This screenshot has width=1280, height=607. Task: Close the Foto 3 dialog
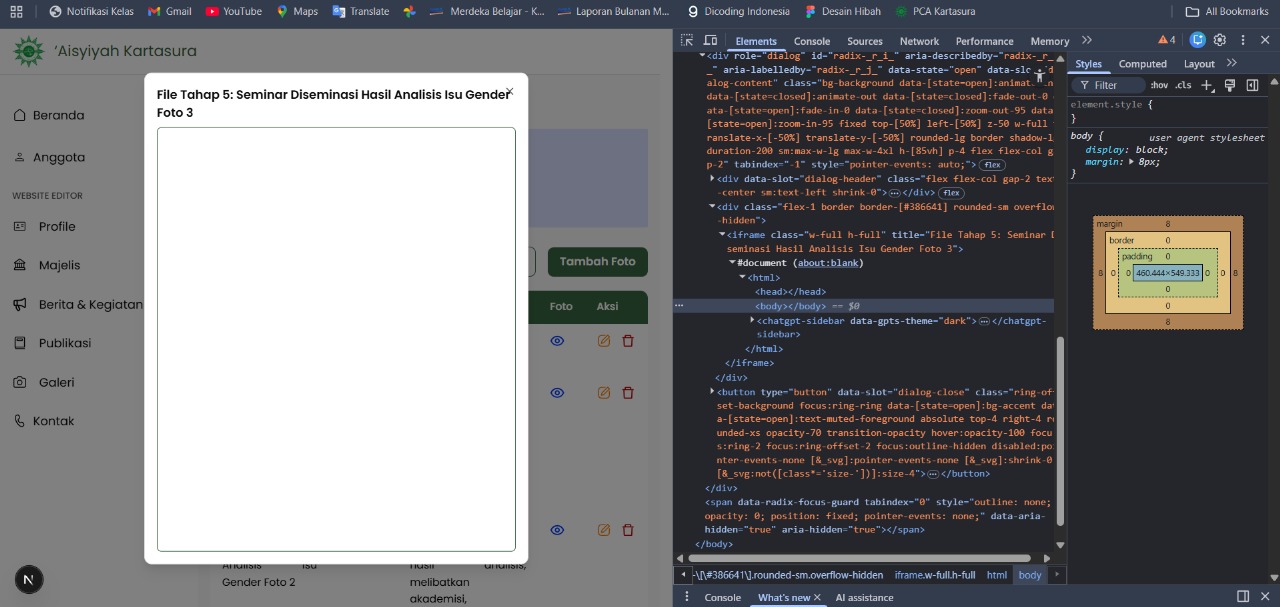pos(510,92)
